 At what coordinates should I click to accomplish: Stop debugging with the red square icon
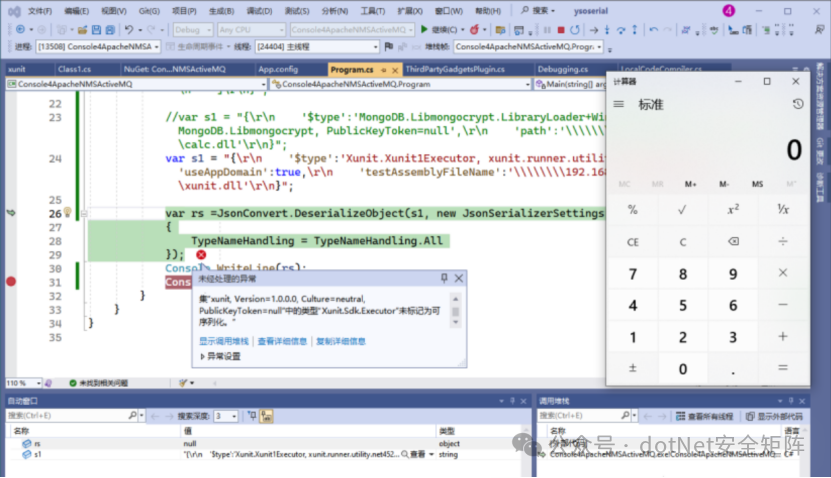click(x=561, y=30)
